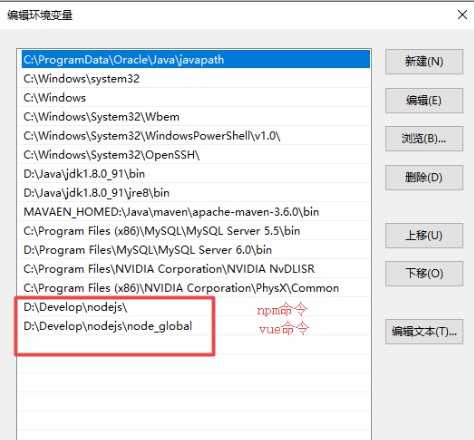This screenshot has height=440, width=474.
Task: Select the C:\Windows path entry
Action: [x=196, y=98]
